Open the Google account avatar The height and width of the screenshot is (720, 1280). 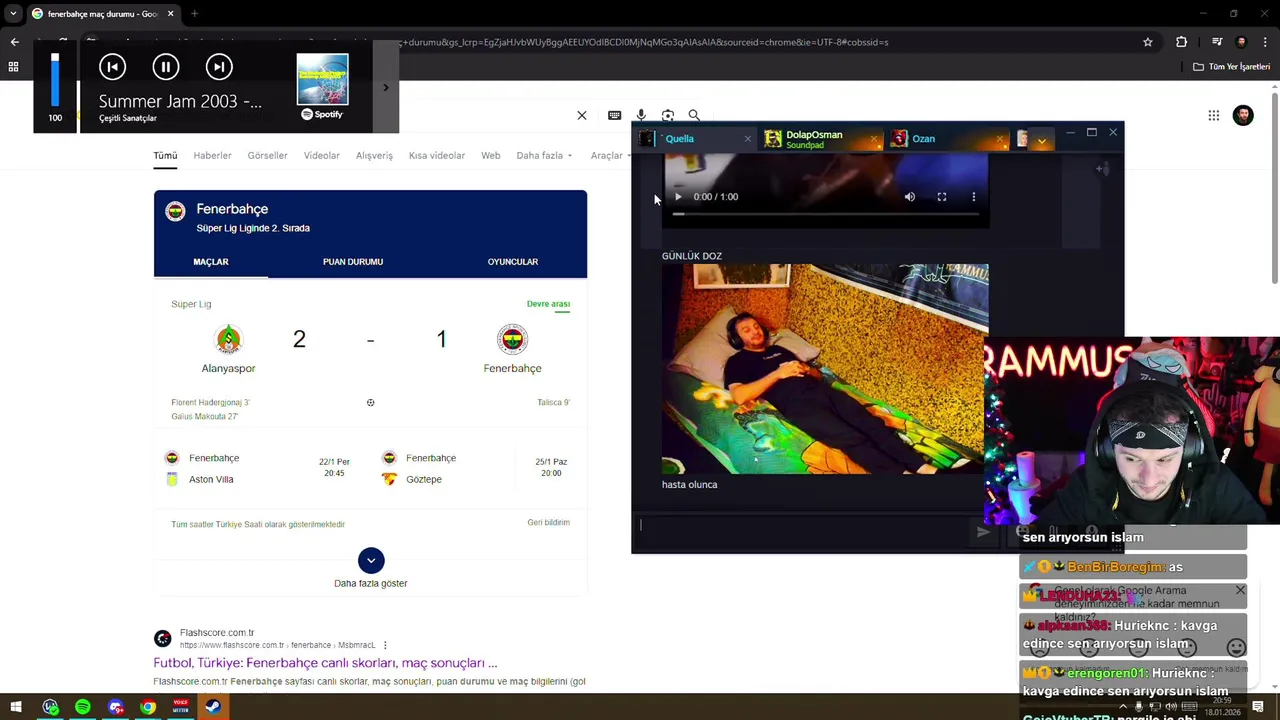1243,115
